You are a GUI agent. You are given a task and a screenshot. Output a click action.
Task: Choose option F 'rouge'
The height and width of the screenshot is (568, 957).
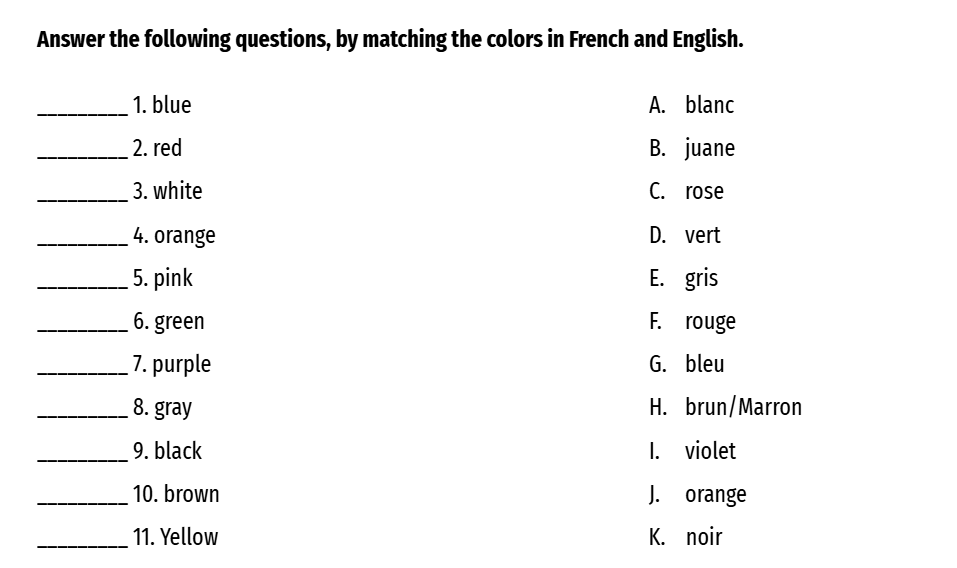point(710,321)
